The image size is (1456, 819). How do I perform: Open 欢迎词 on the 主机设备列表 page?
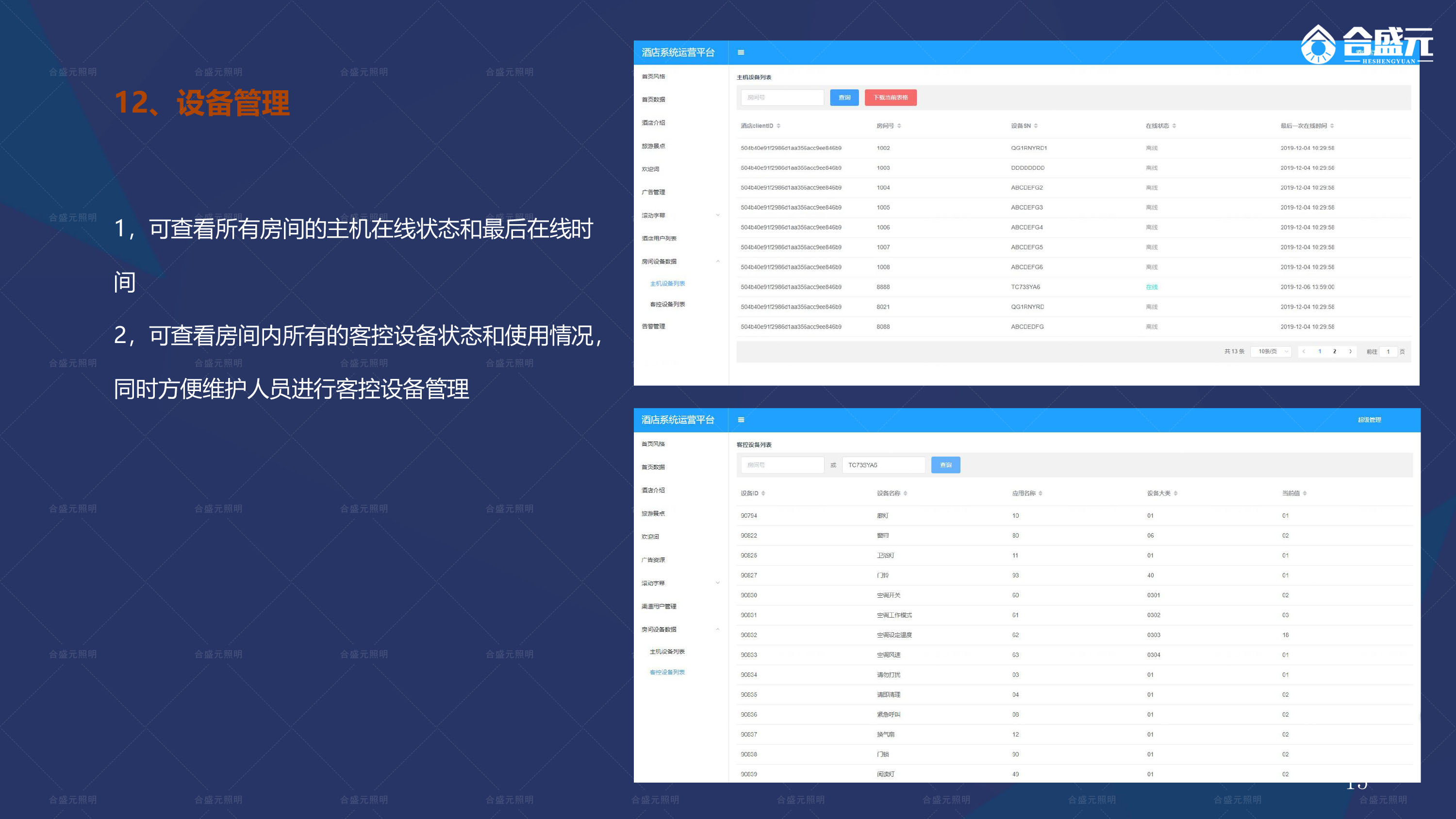click(x=650, y=169)
